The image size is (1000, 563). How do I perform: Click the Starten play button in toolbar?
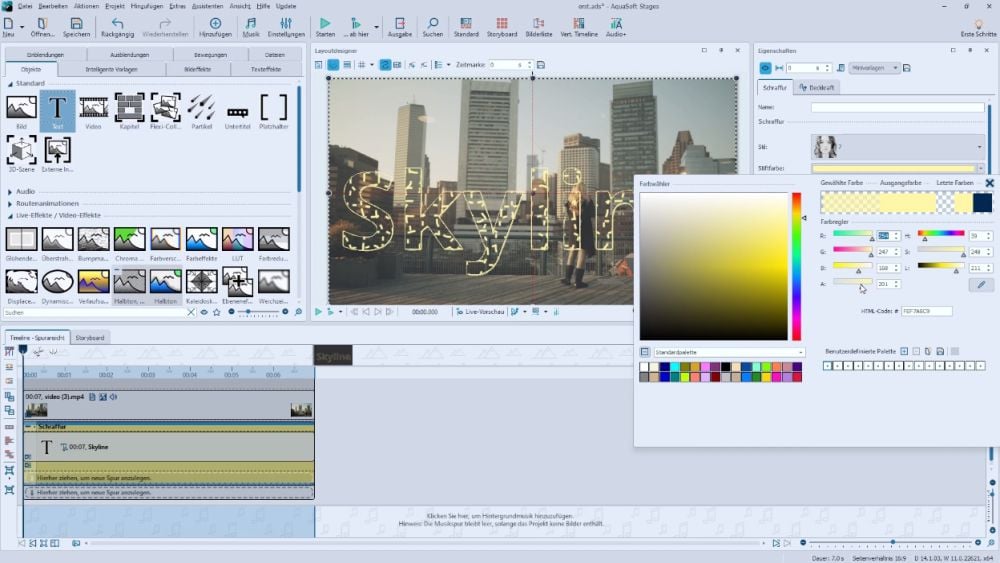point(325,27)
